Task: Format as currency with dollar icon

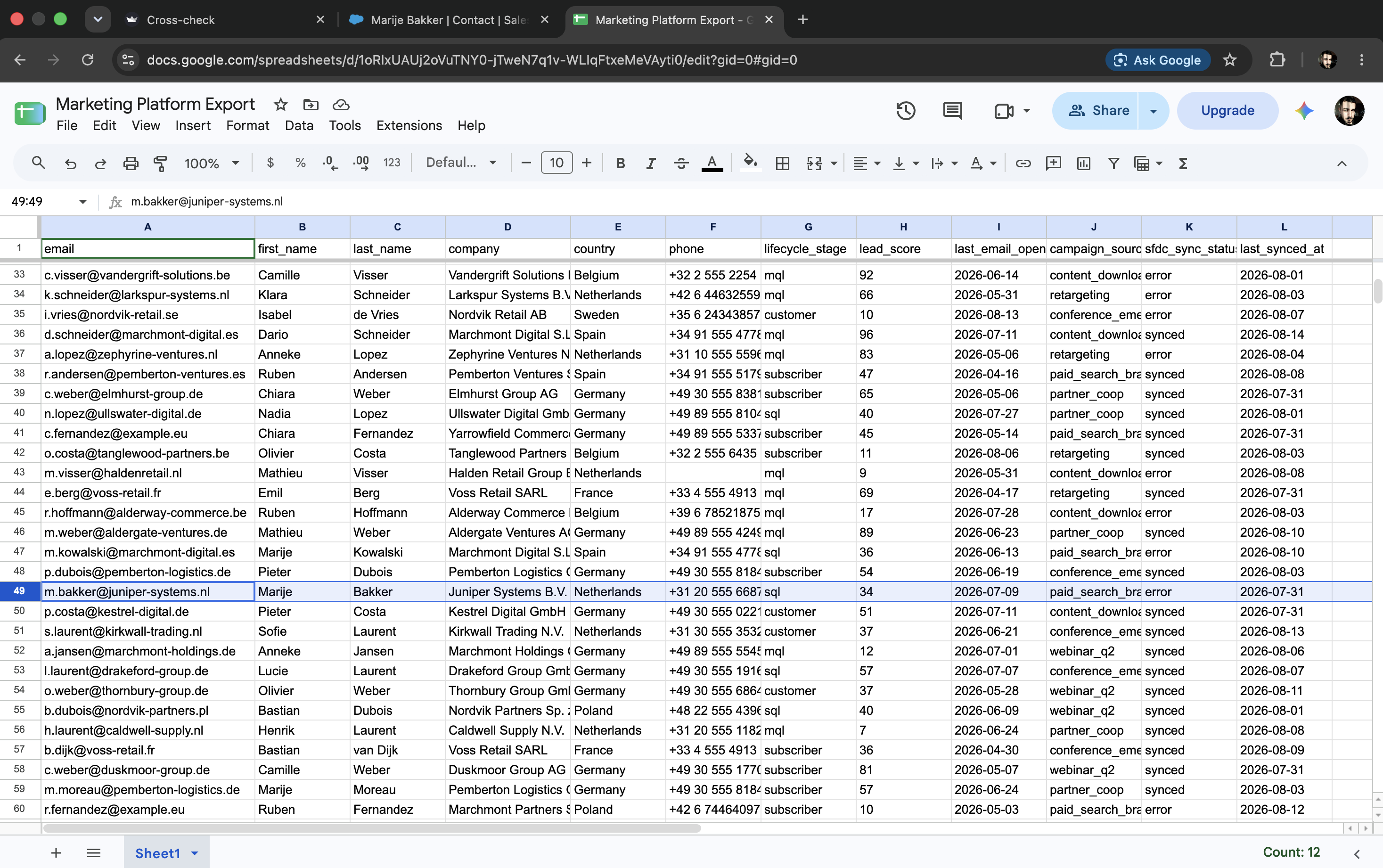Action: click(270, 163)
